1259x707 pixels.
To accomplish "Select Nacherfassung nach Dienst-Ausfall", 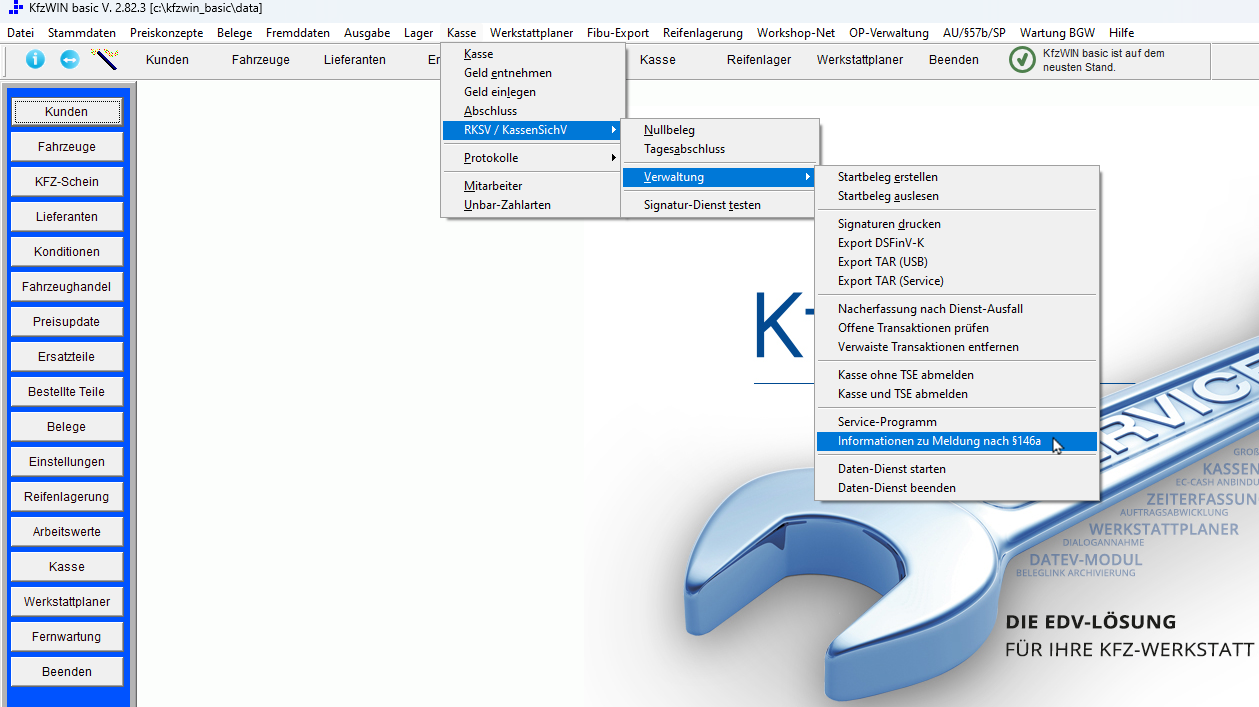I will pos(957,309).
